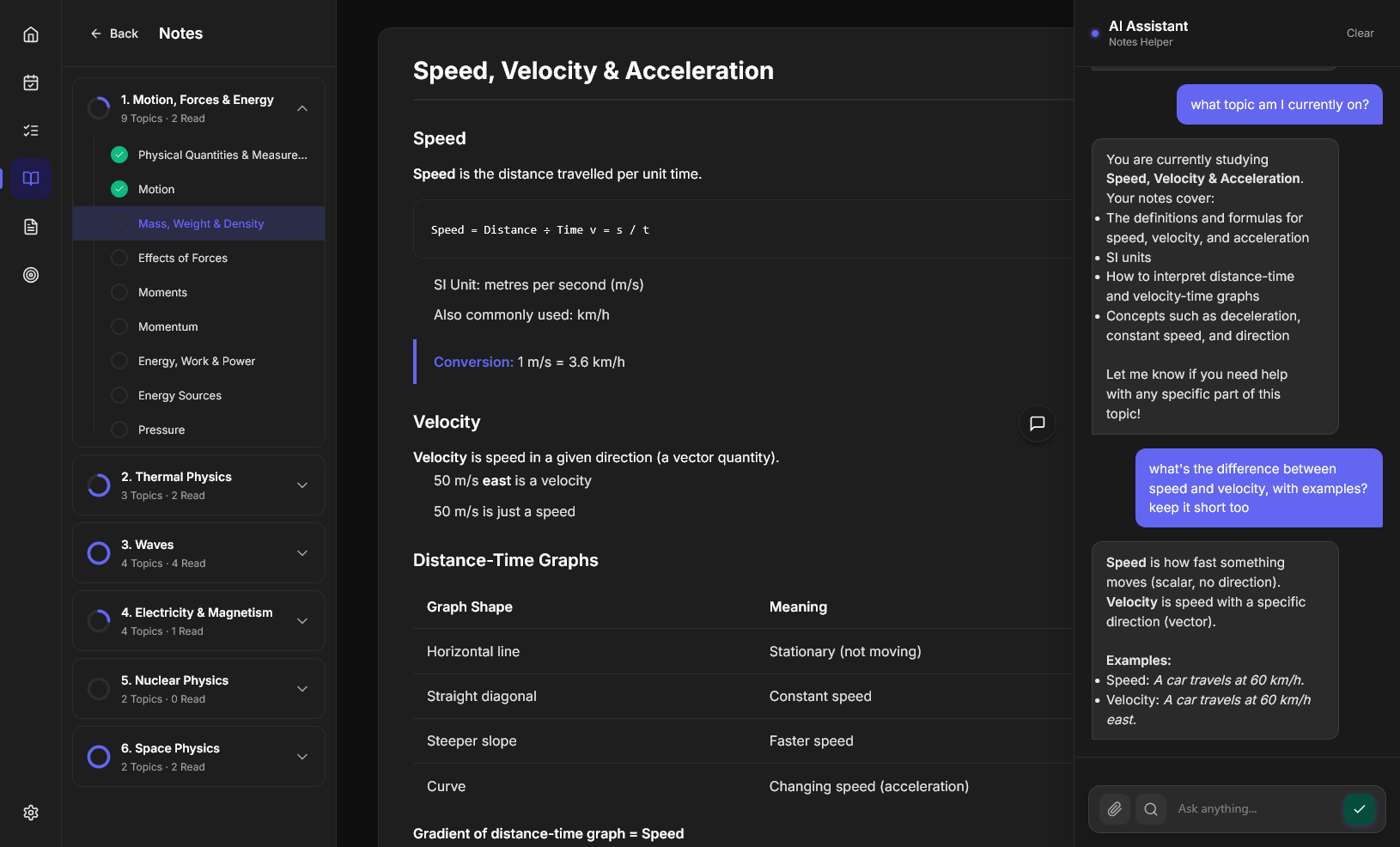1400x847 pixels.
Task: Mark Effects of Forces as read
Action: (x=119, y=258)
